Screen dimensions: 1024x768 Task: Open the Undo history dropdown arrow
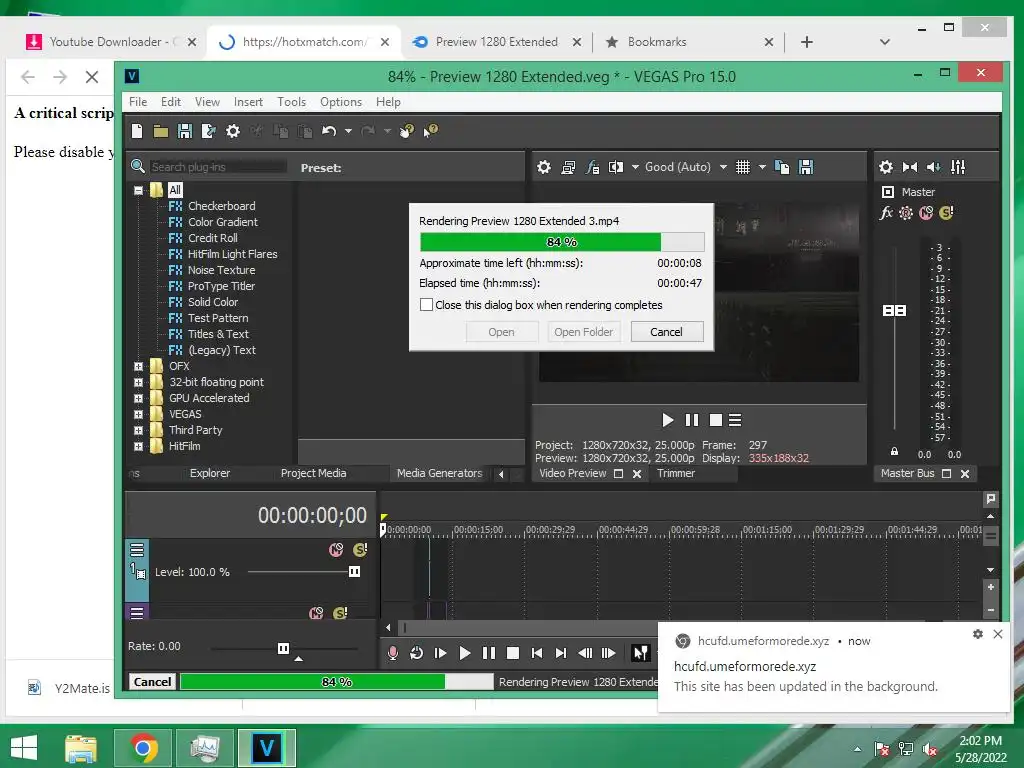coord(348,131)
